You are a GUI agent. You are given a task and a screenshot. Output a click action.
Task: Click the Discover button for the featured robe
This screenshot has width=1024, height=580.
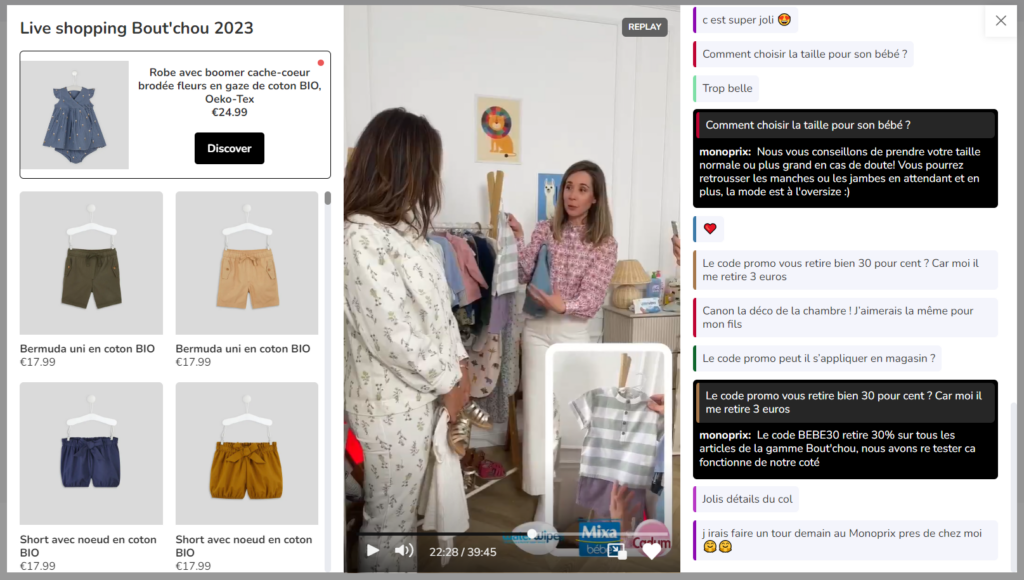coord(229,148)
